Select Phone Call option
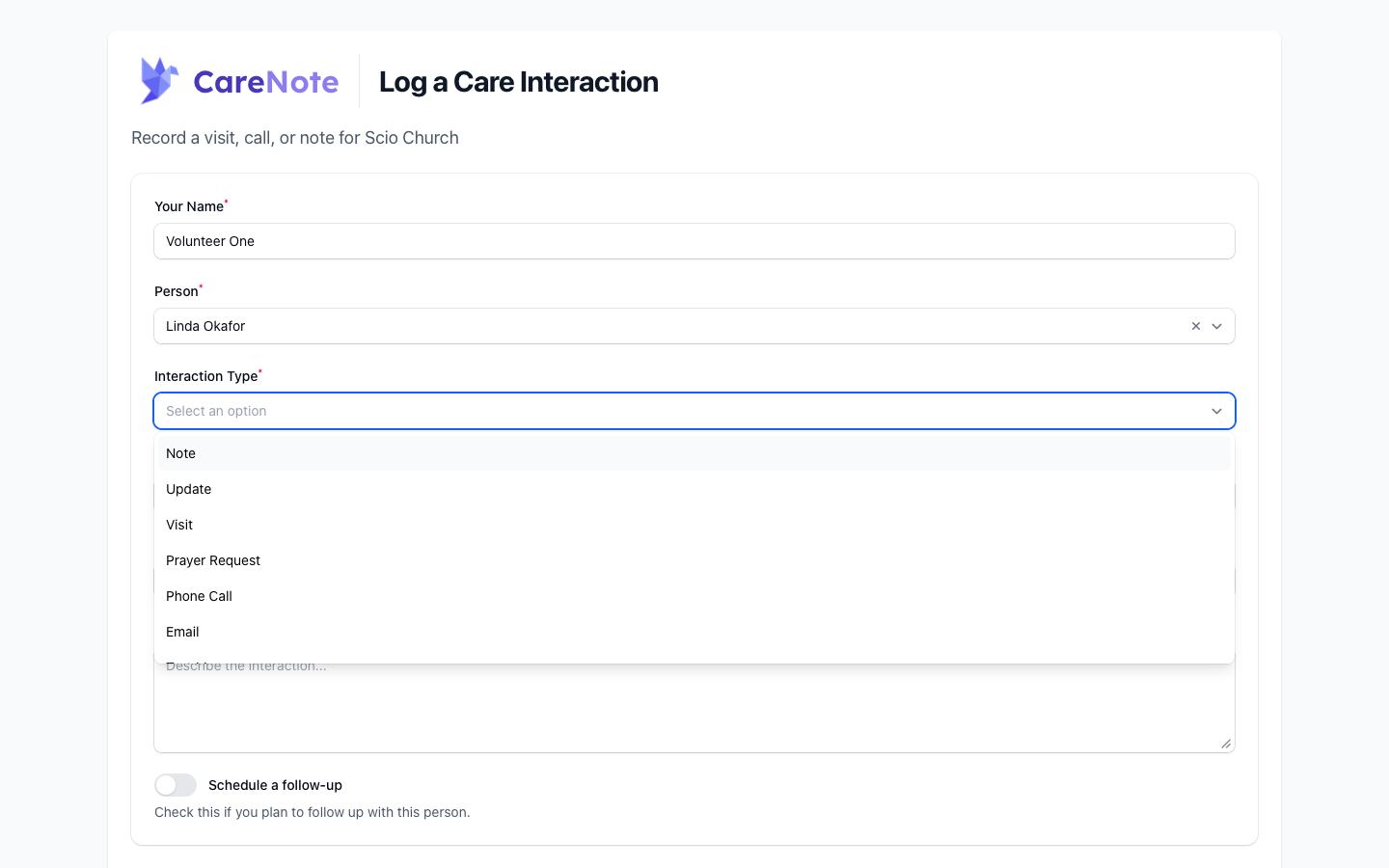The width and height of the screenshot is (1389, 868). [x=694, y=596]
